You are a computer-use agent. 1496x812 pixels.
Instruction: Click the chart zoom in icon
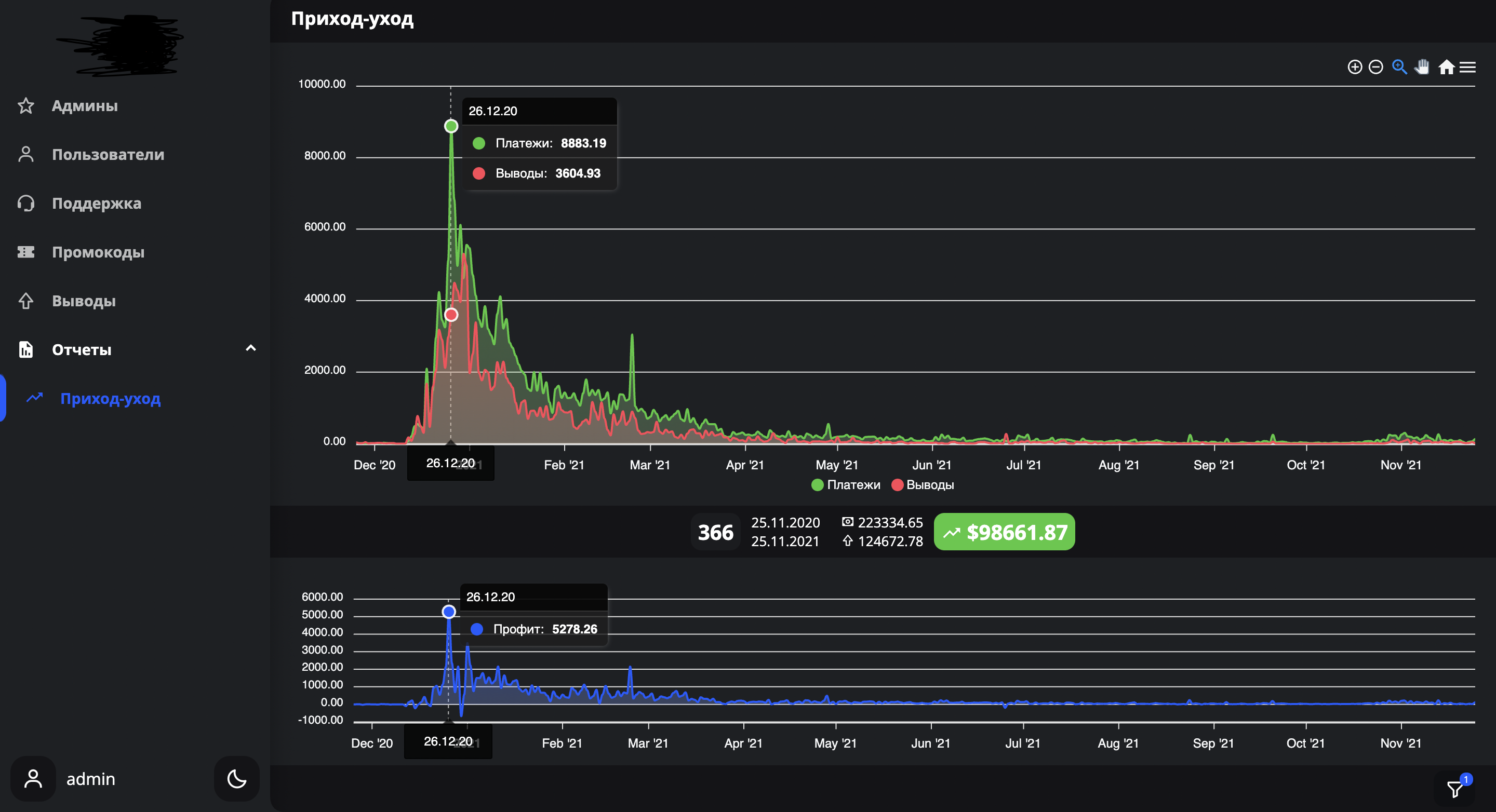pos(1354,67)
